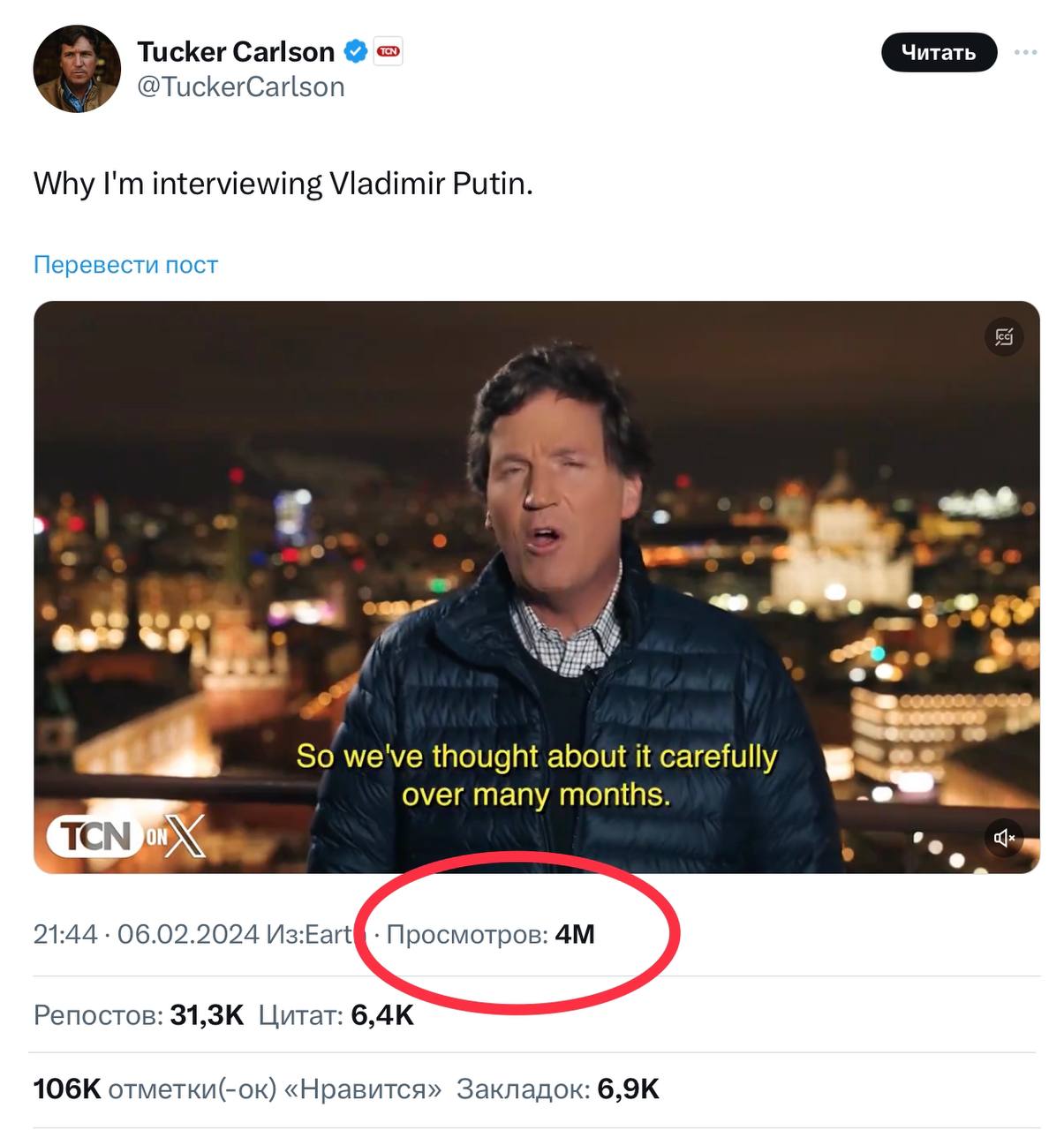Image resolution: width=1064 pixels, height=1130 pixels.
Task: Click the 21:44 06.02.2024 timestamp
Action: (146, 934)
